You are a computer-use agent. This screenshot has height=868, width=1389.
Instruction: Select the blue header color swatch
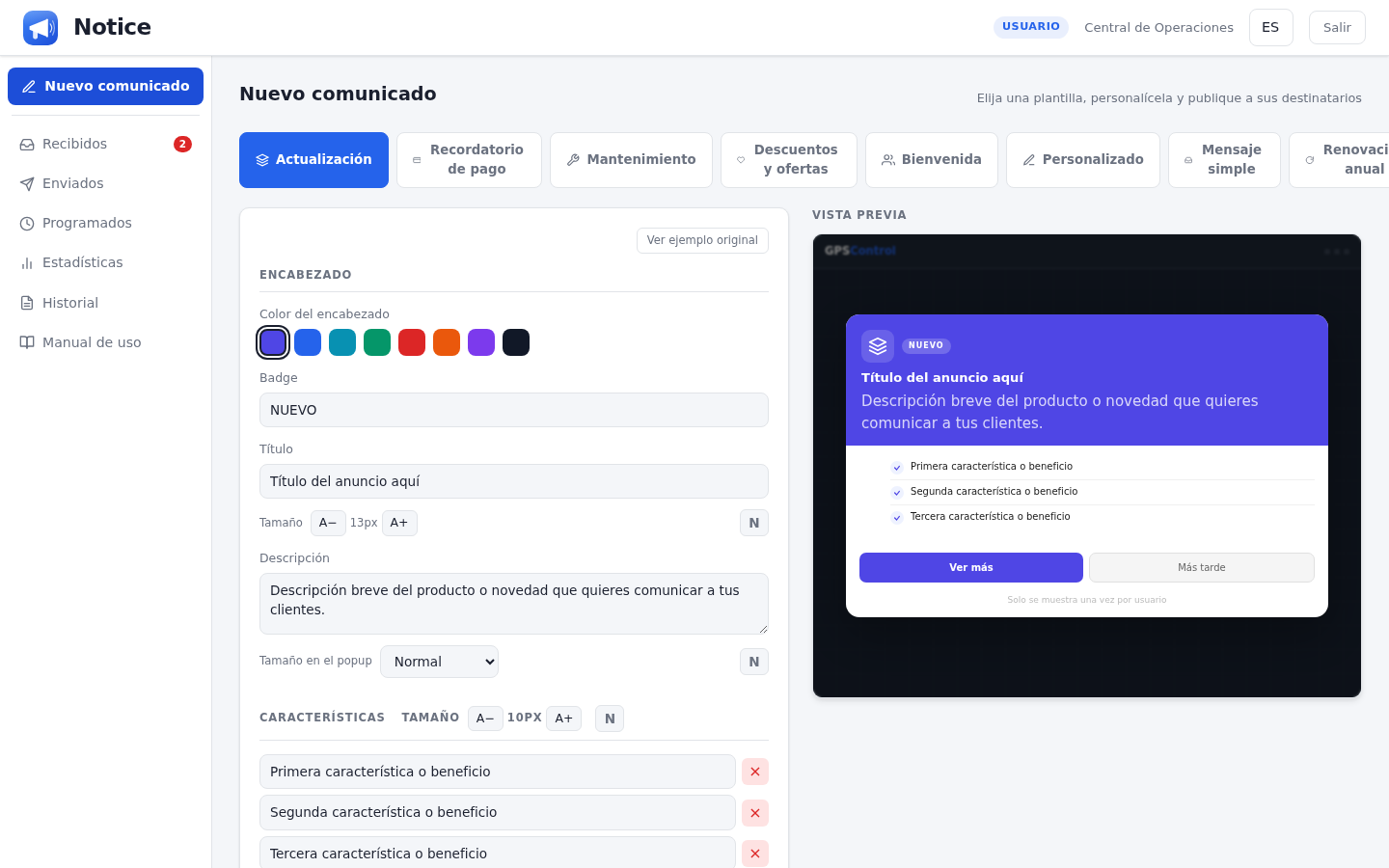pyautogui.click(x=308, y=342)
